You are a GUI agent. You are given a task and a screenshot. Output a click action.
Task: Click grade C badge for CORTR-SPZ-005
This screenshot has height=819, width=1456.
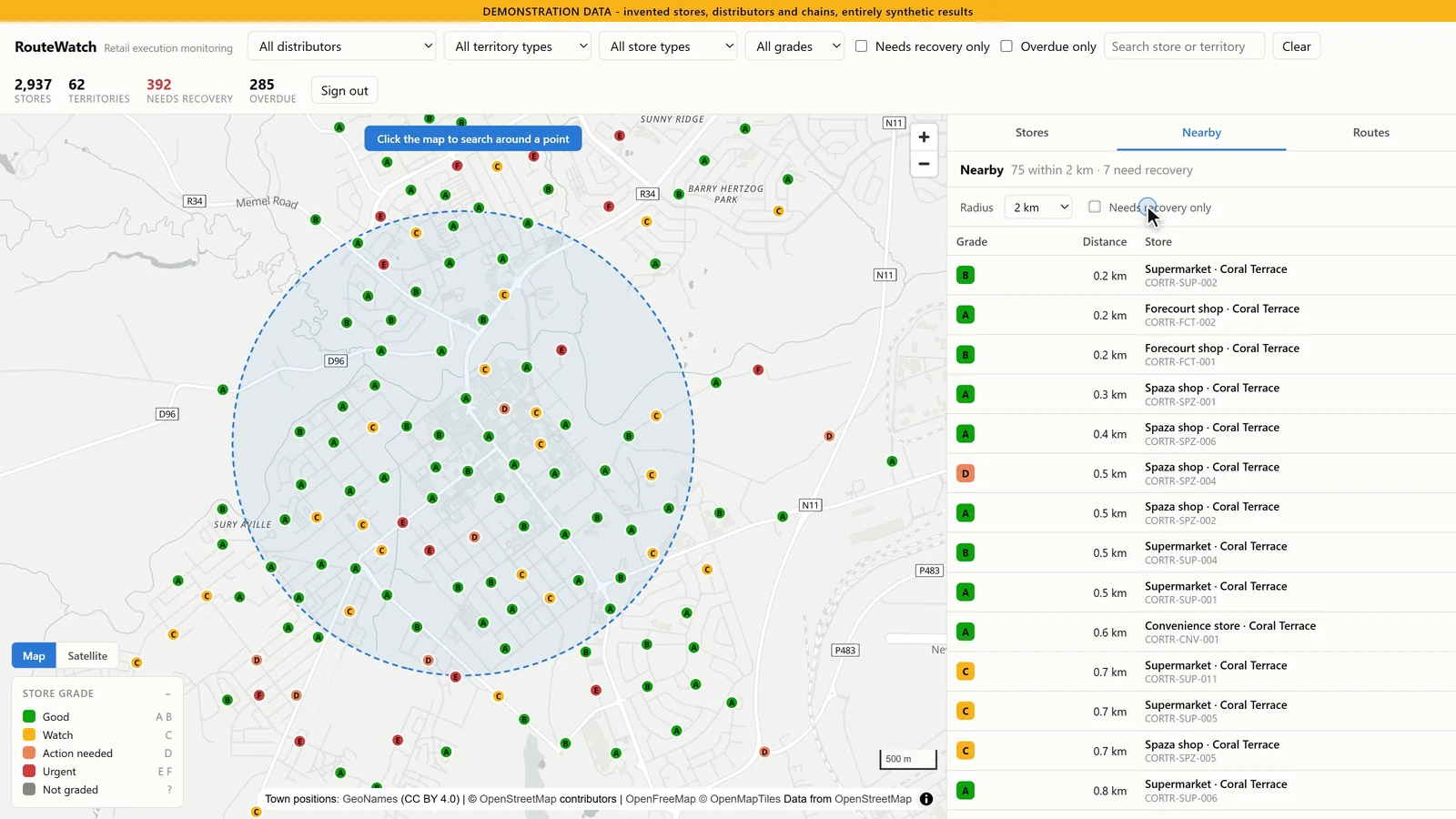(x=966, y=751)
